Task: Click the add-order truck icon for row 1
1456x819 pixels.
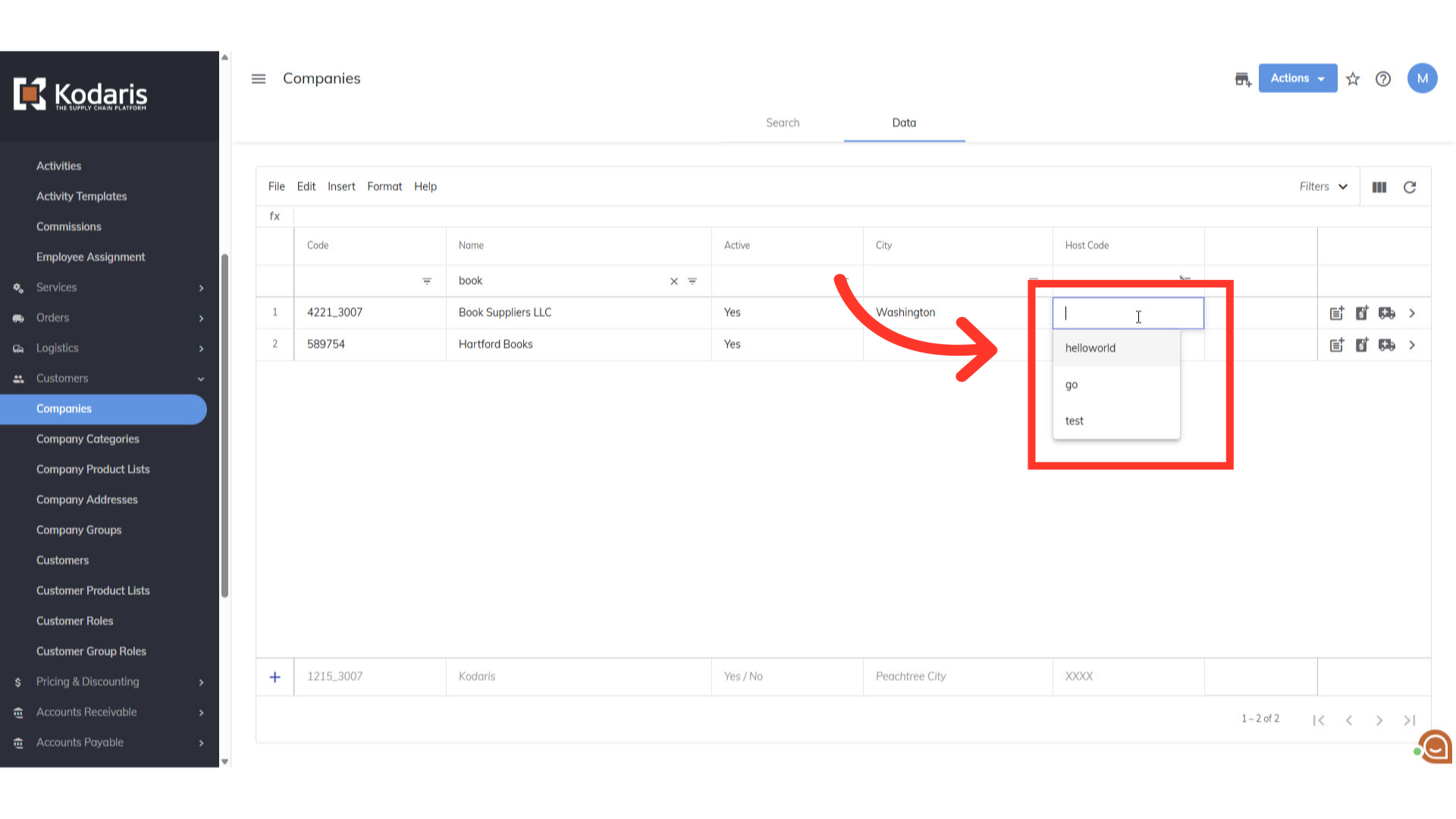Action: [1387, 313]
